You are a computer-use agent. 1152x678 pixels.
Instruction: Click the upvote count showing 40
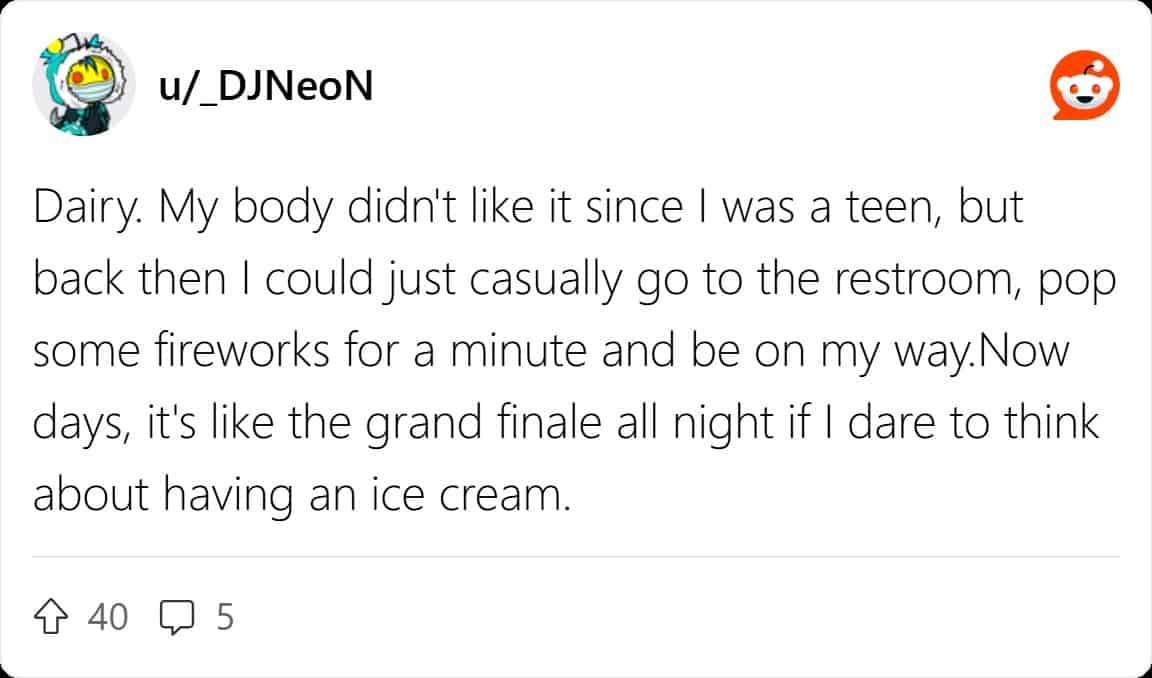(108, 618)
